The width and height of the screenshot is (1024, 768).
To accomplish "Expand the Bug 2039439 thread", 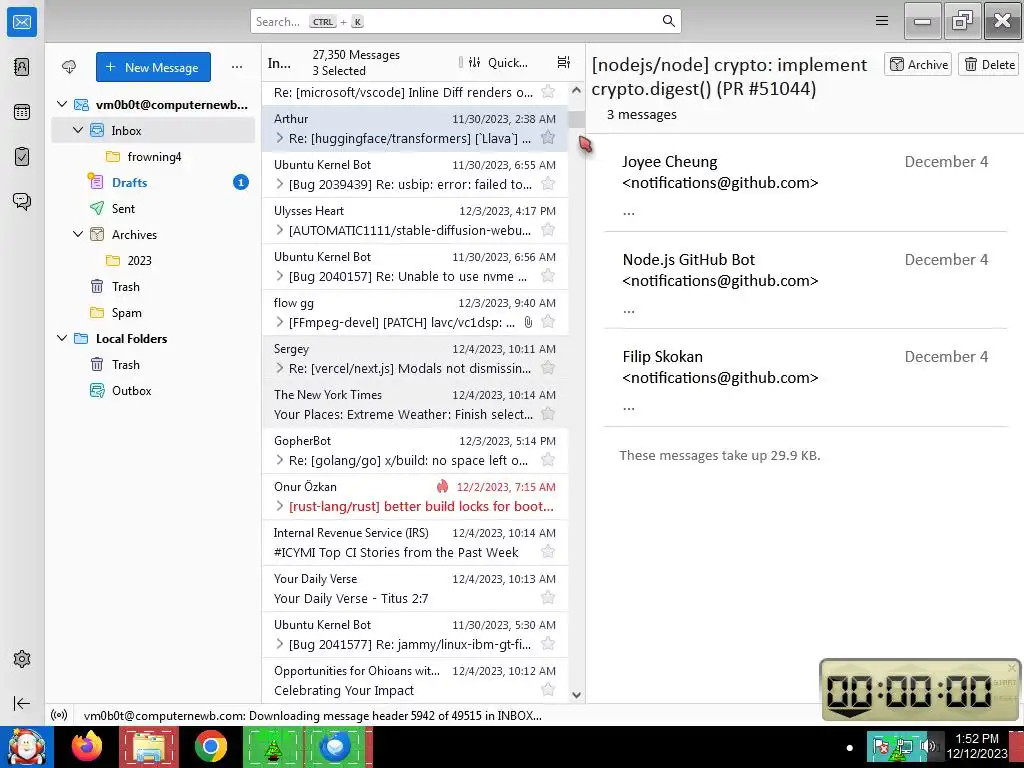I will [280, 184].
